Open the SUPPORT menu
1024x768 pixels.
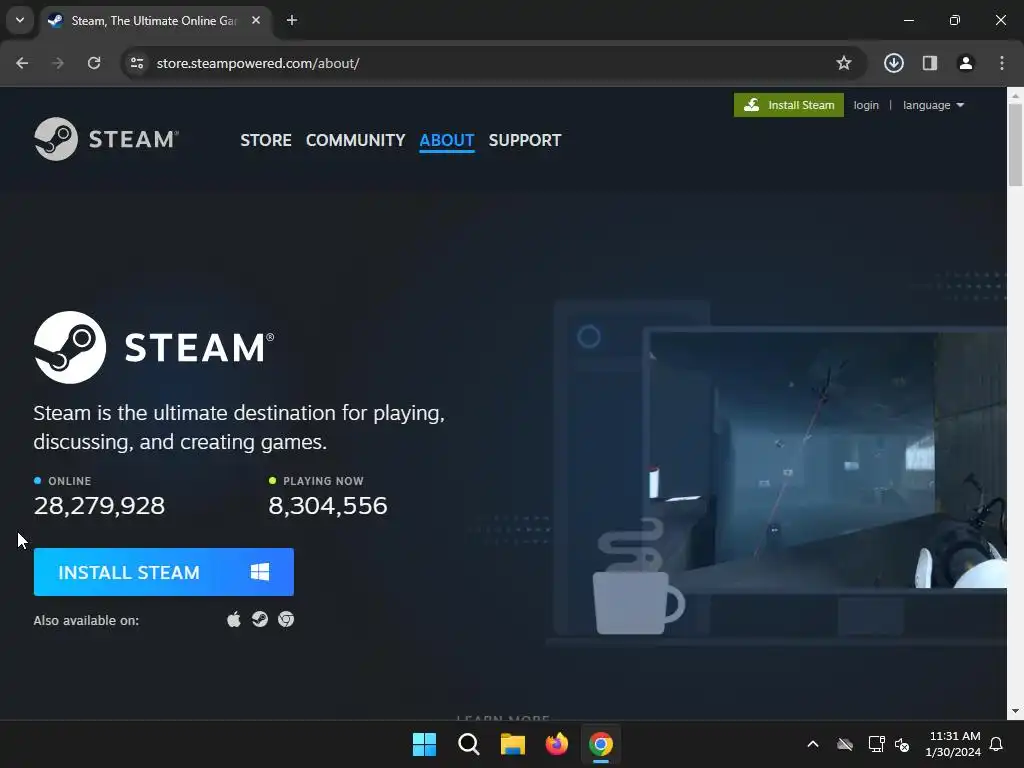[525, 140]
